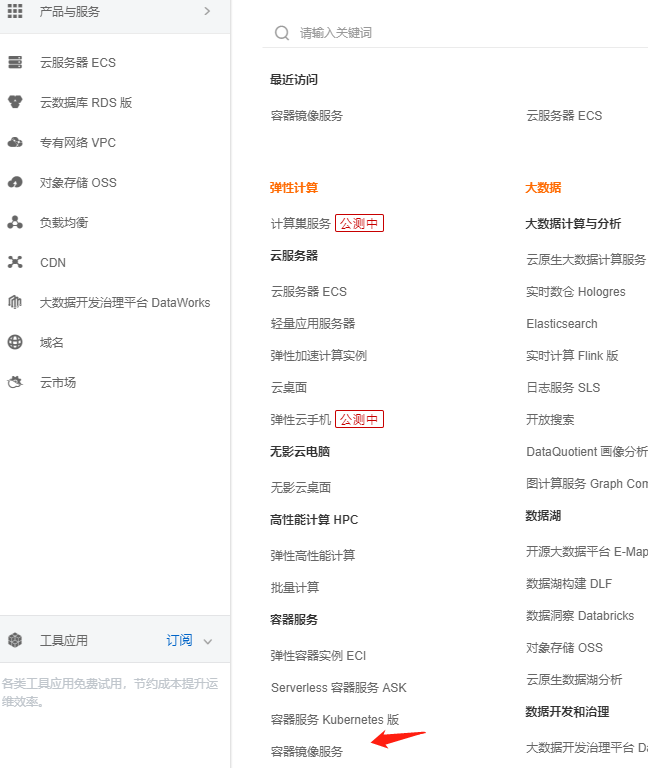This screenshot has width=648, height=768.
Task: Click the 高性能计算 HPC subheading
Action: (314, 520)
